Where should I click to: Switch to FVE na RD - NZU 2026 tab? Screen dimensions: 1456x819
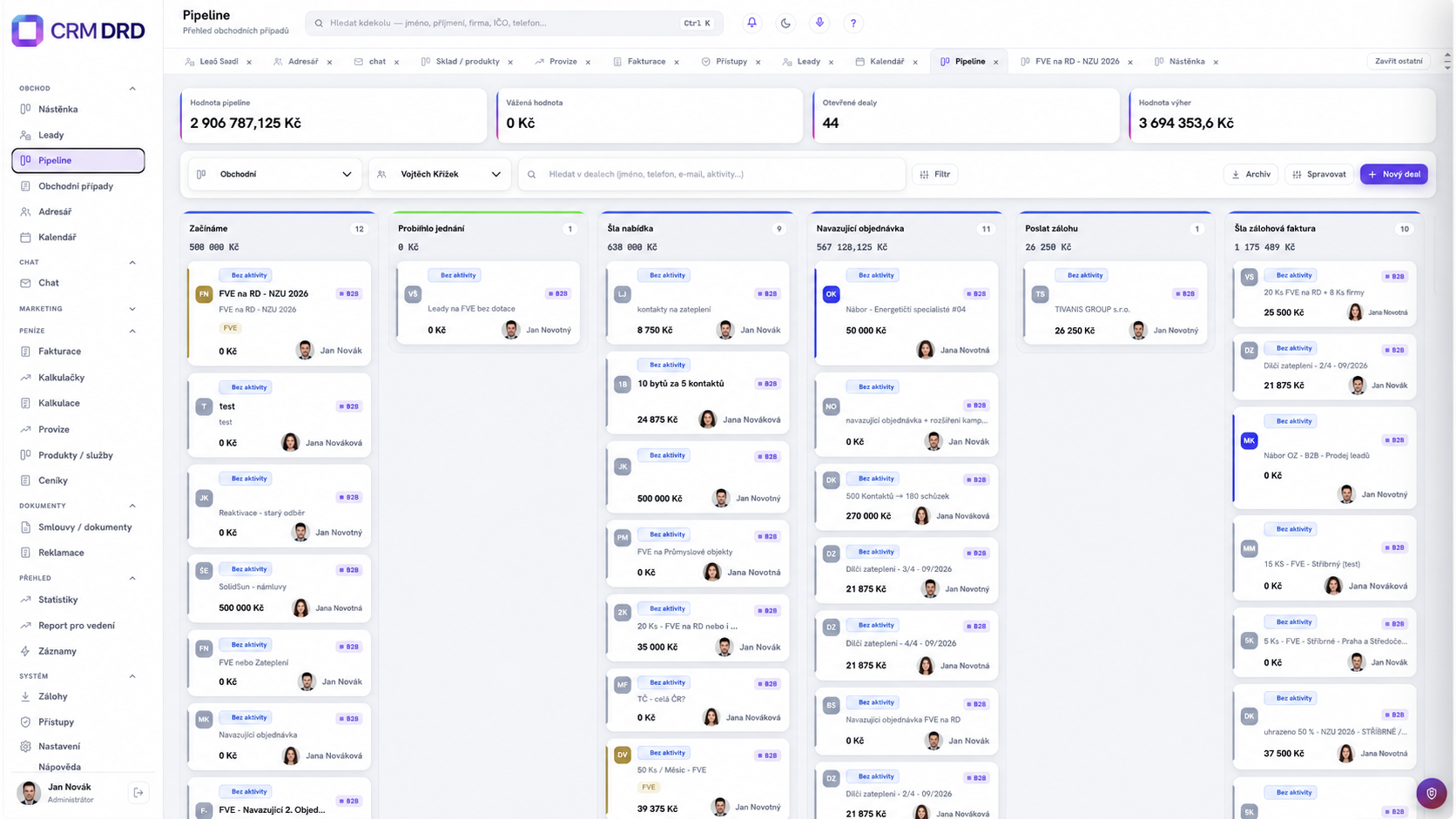(x=1076, y=62)
